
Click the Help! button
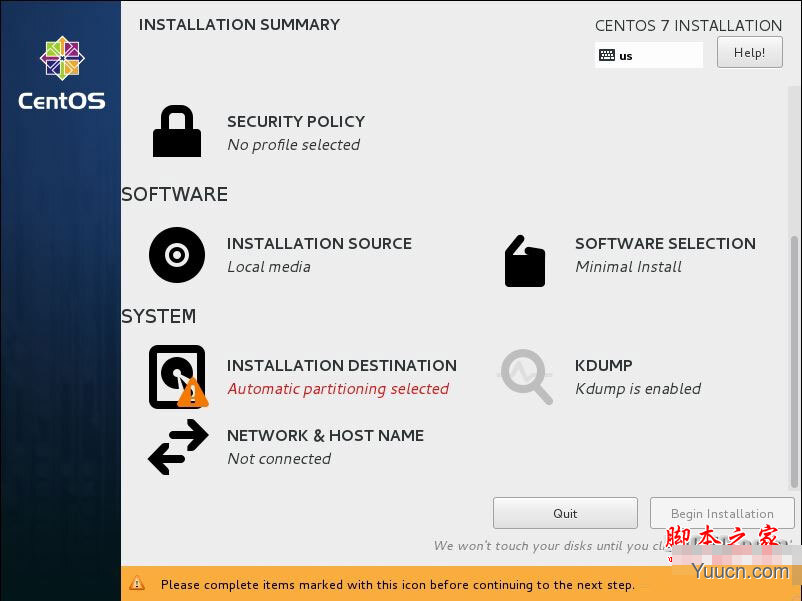750,52
